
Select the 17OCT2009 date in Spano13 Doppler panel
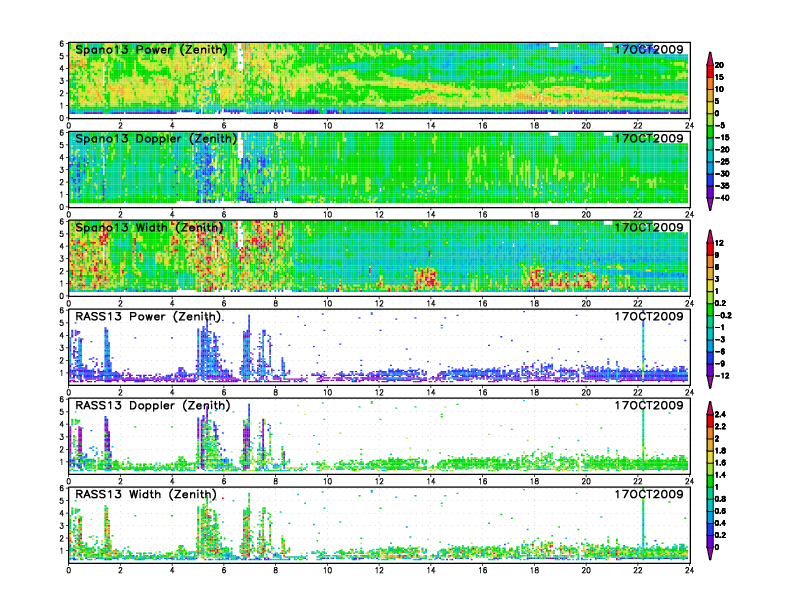click(x=649, y=138)
